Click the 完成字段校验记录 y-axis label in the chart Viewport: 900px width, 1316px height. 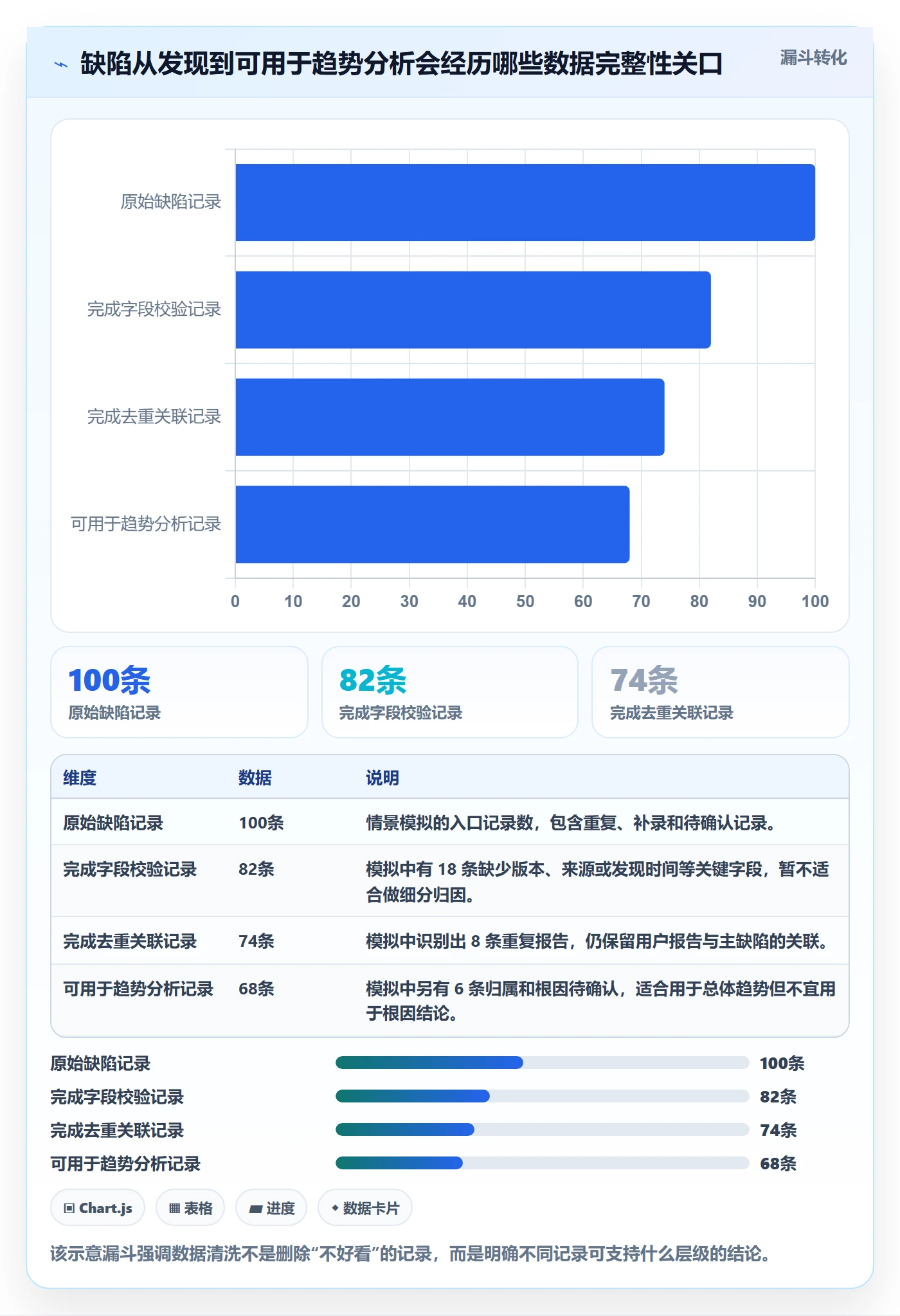click(154, 309)
